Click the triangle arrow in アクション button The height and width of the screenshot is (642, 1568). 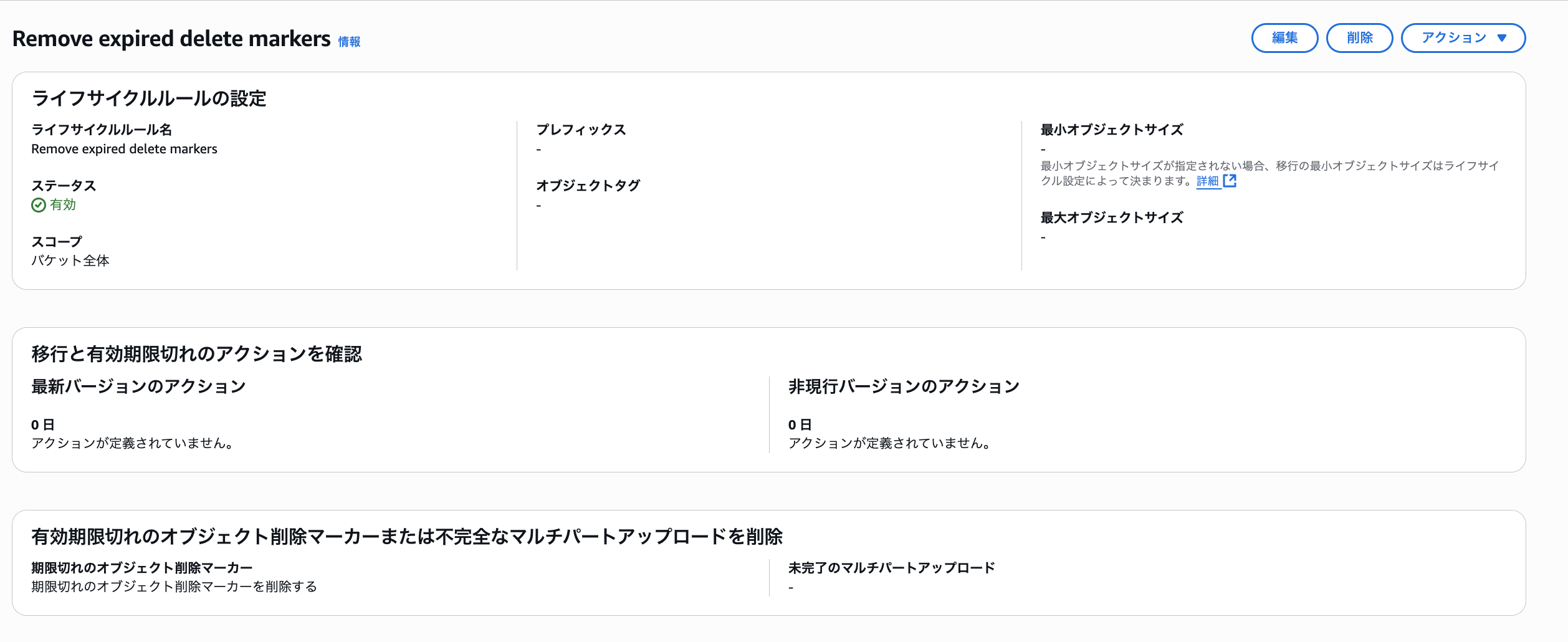tap(1502, 38)
